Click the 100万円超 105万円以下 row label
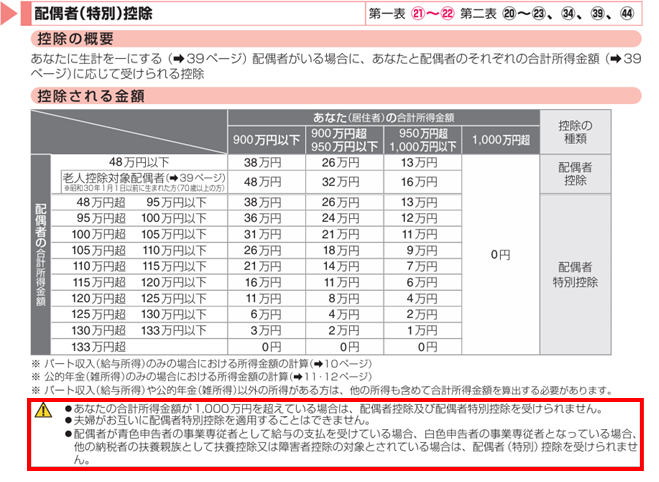Screen dimensions: 659x482 coord(139,234)
